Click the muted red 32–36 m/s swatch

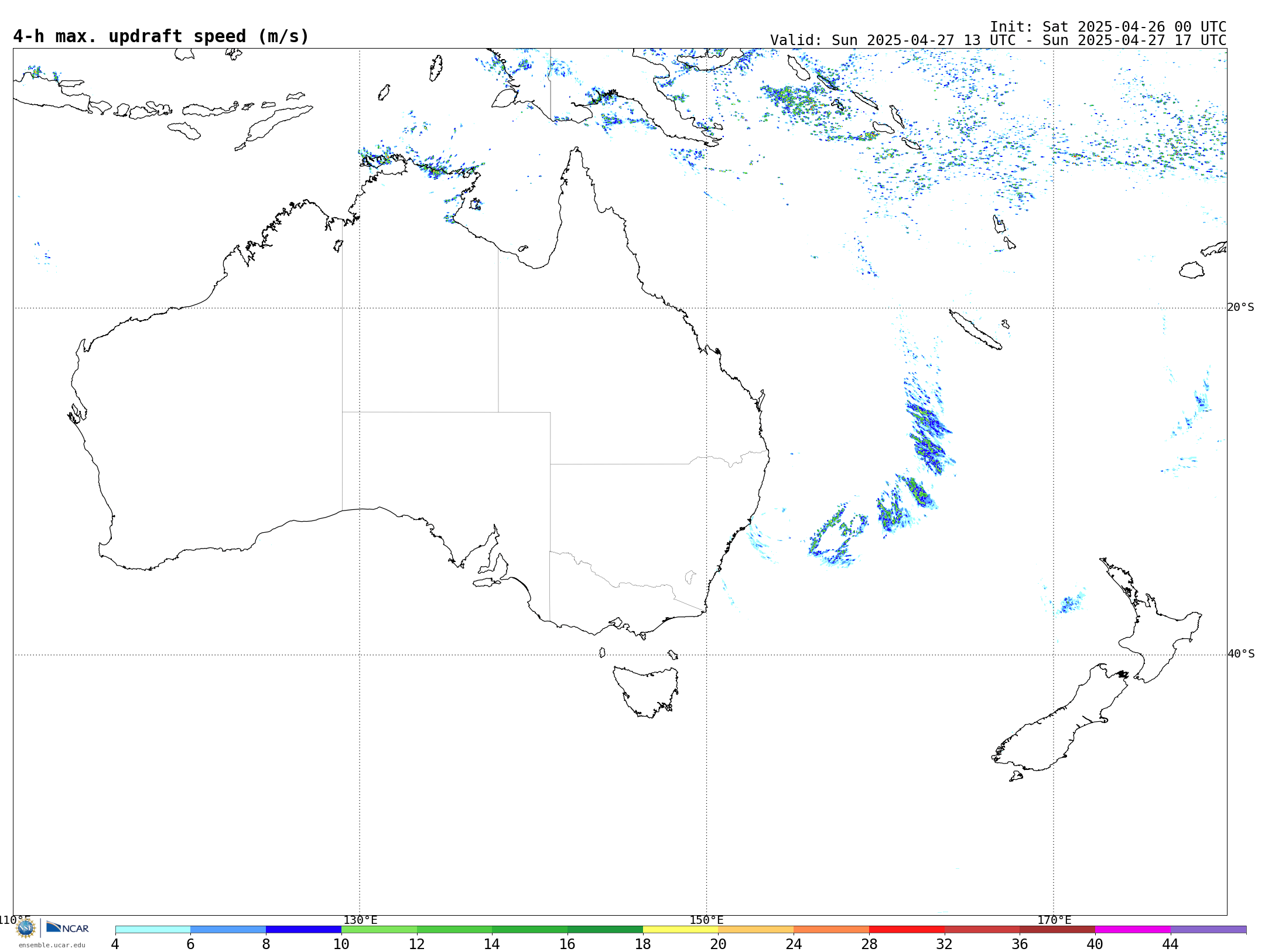982,930
